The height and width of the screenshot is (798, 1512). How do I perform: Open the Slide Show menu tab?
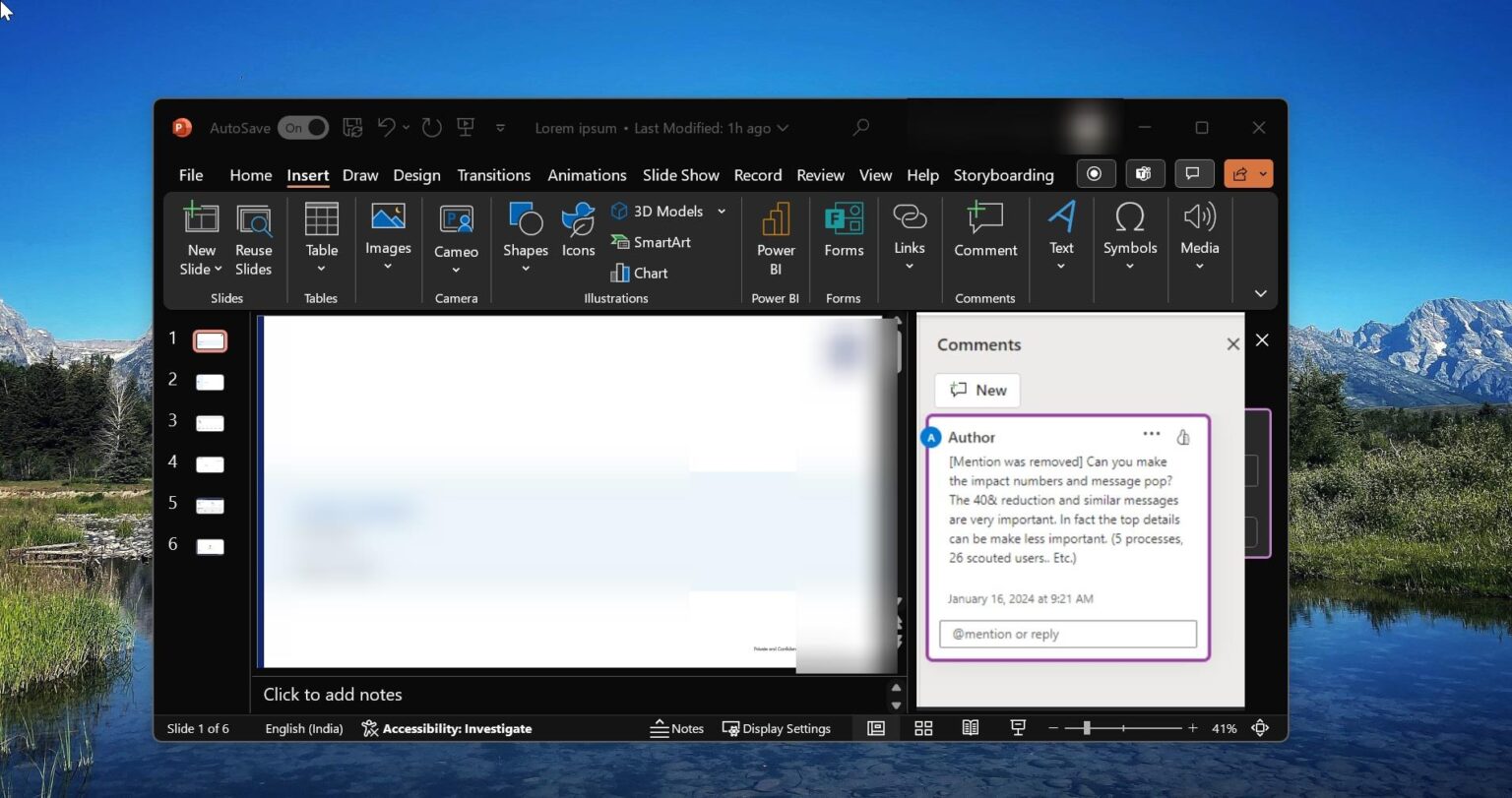680,175
